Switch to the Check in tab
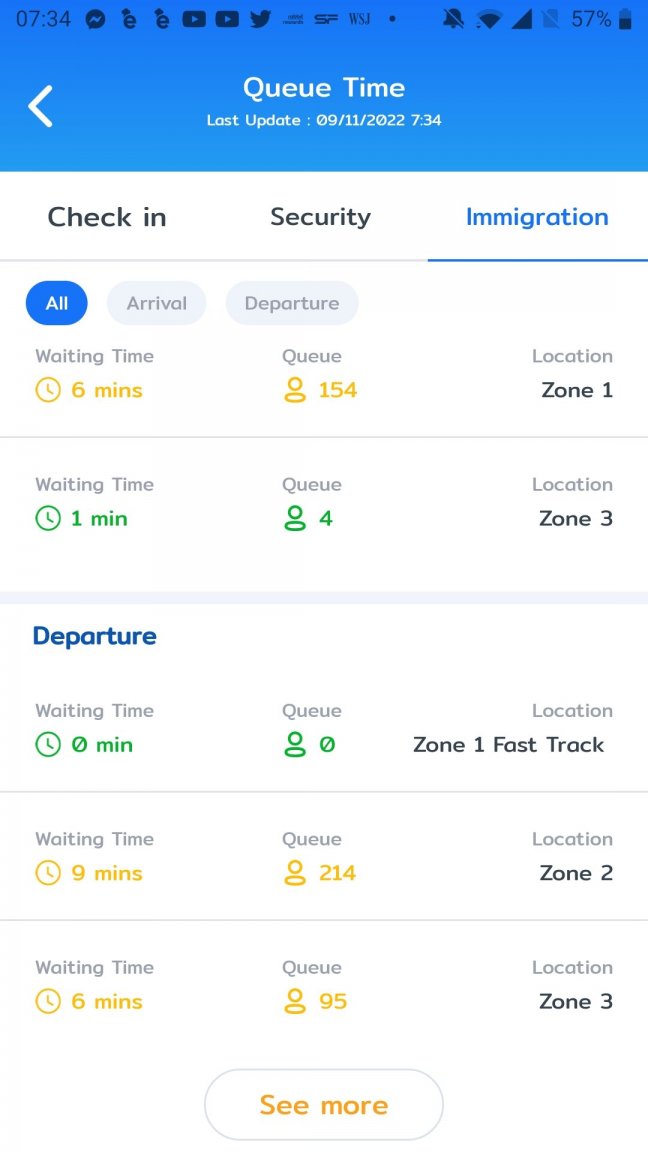Screen dimensions: 648x1152 pyautogui.click(x=107, y=217)
